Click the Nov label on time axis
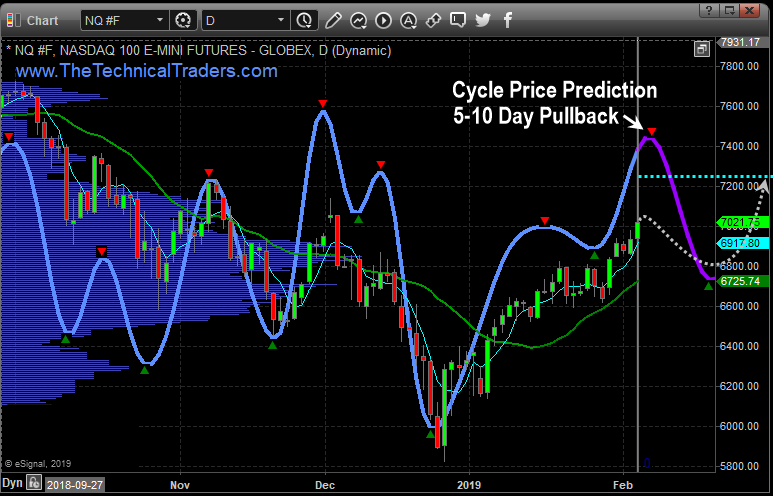The width and height of the screenshot is (773, 496). pyautogui.click(x=180, y=485)
